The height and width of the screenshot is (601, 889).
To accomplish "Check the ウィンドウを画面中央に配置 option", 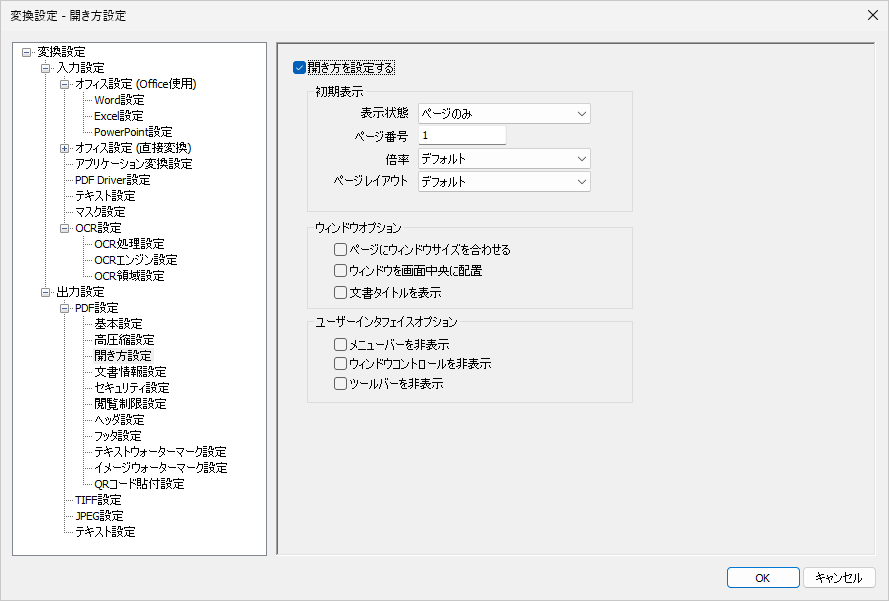I will [x=340, y=268].
